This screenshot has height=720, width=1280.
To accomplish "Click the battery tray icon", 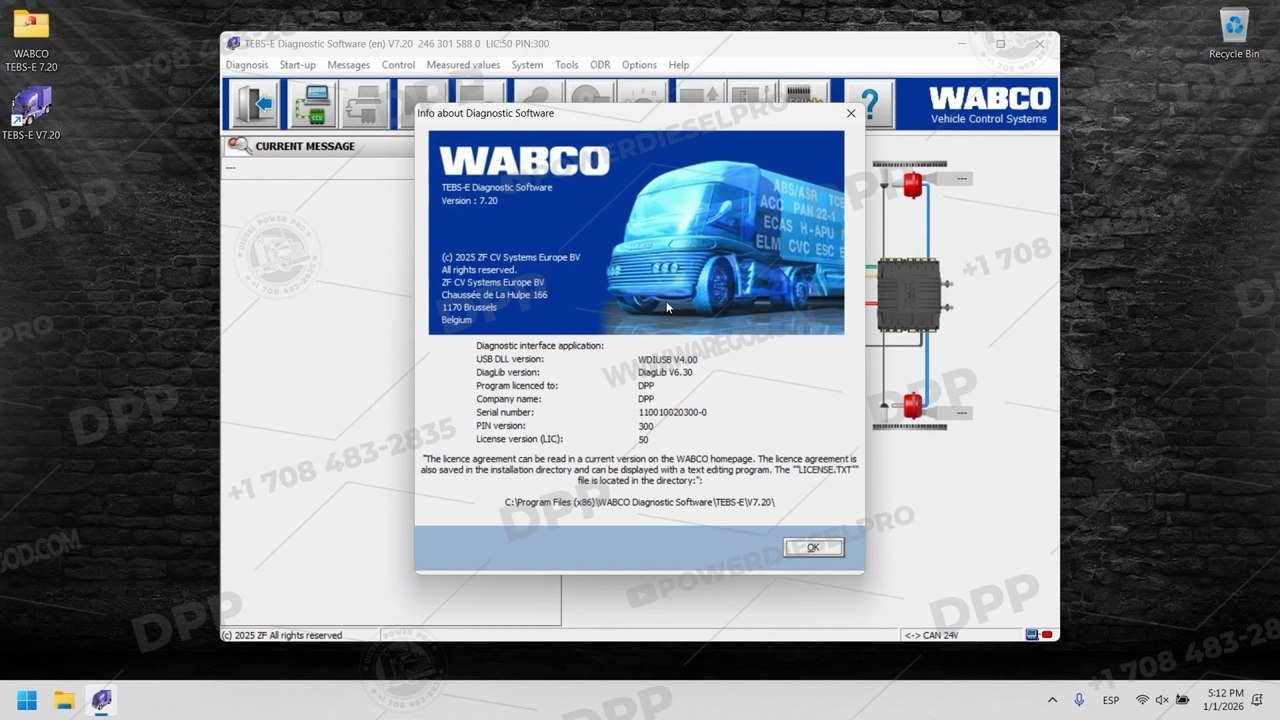I will 1183,700.
